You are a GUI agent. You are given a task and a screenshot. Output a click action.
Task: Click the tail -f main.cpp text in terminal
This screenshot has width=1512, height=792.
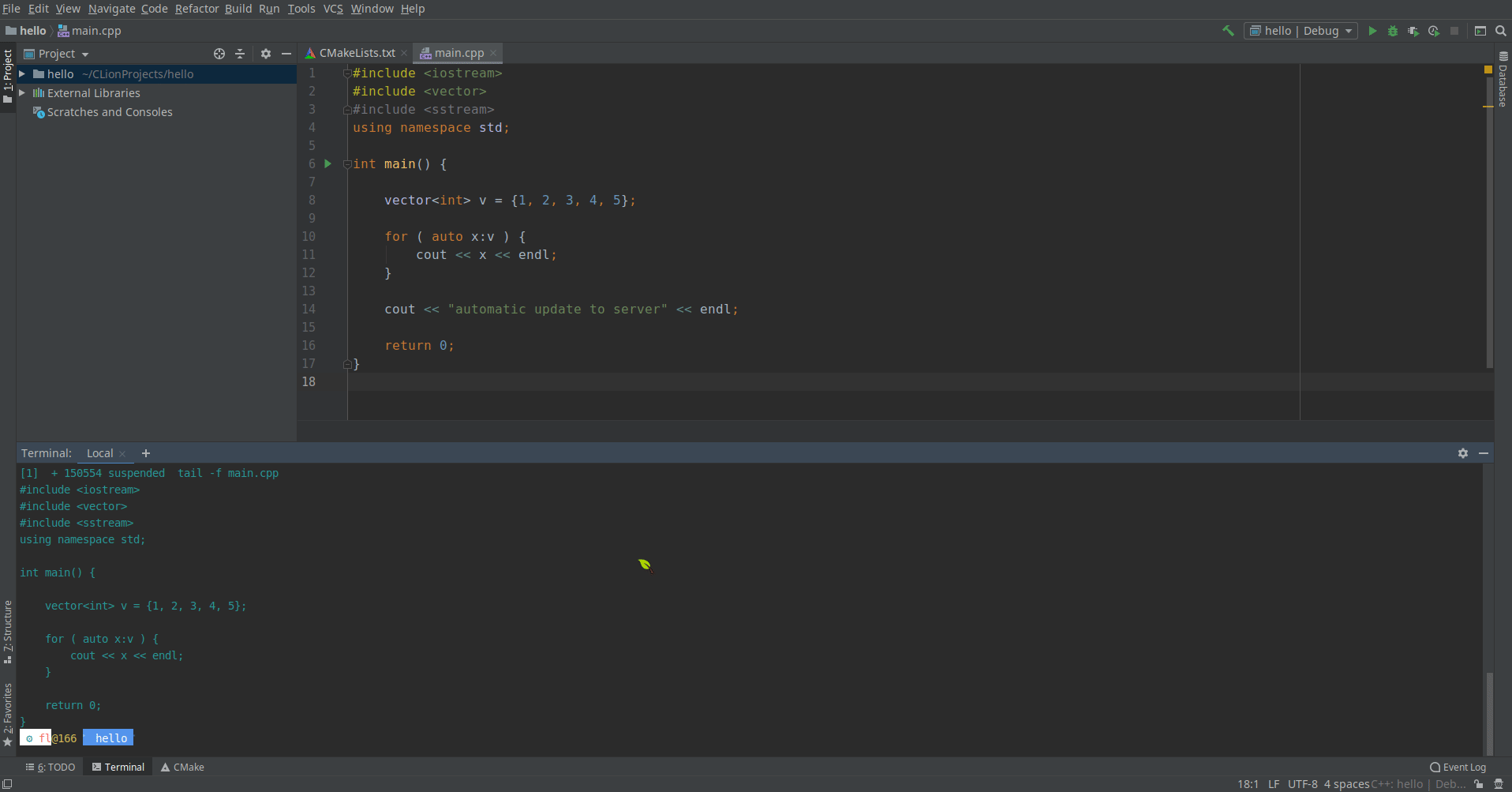(x=228, y=473)
